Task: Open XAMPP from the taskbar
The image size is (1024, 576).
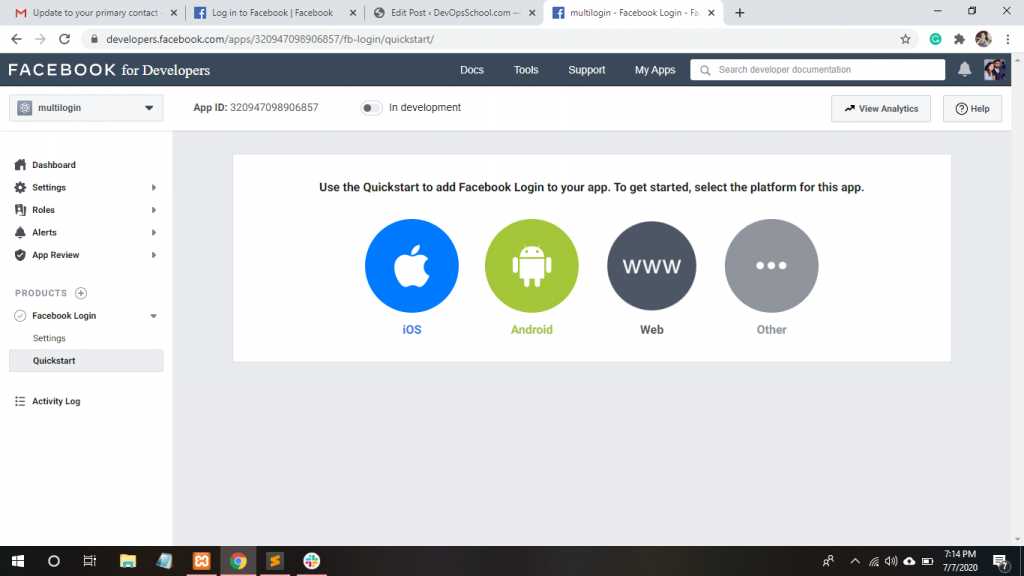Action: pyautogui.click(x=201, y=561)
